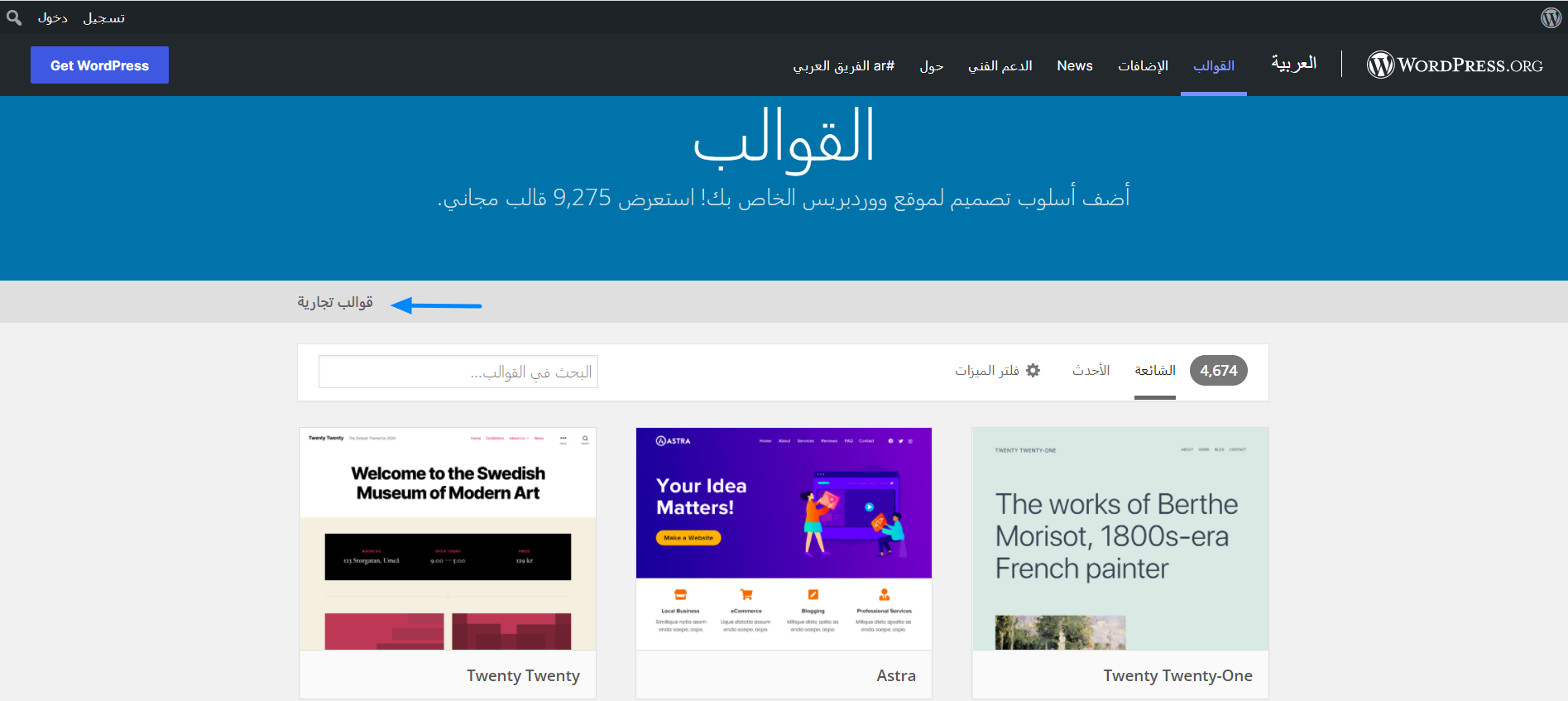This screenshot has height=701, width=1568.
Task: Click the Astra theme name
Action: tap(896, 675)
